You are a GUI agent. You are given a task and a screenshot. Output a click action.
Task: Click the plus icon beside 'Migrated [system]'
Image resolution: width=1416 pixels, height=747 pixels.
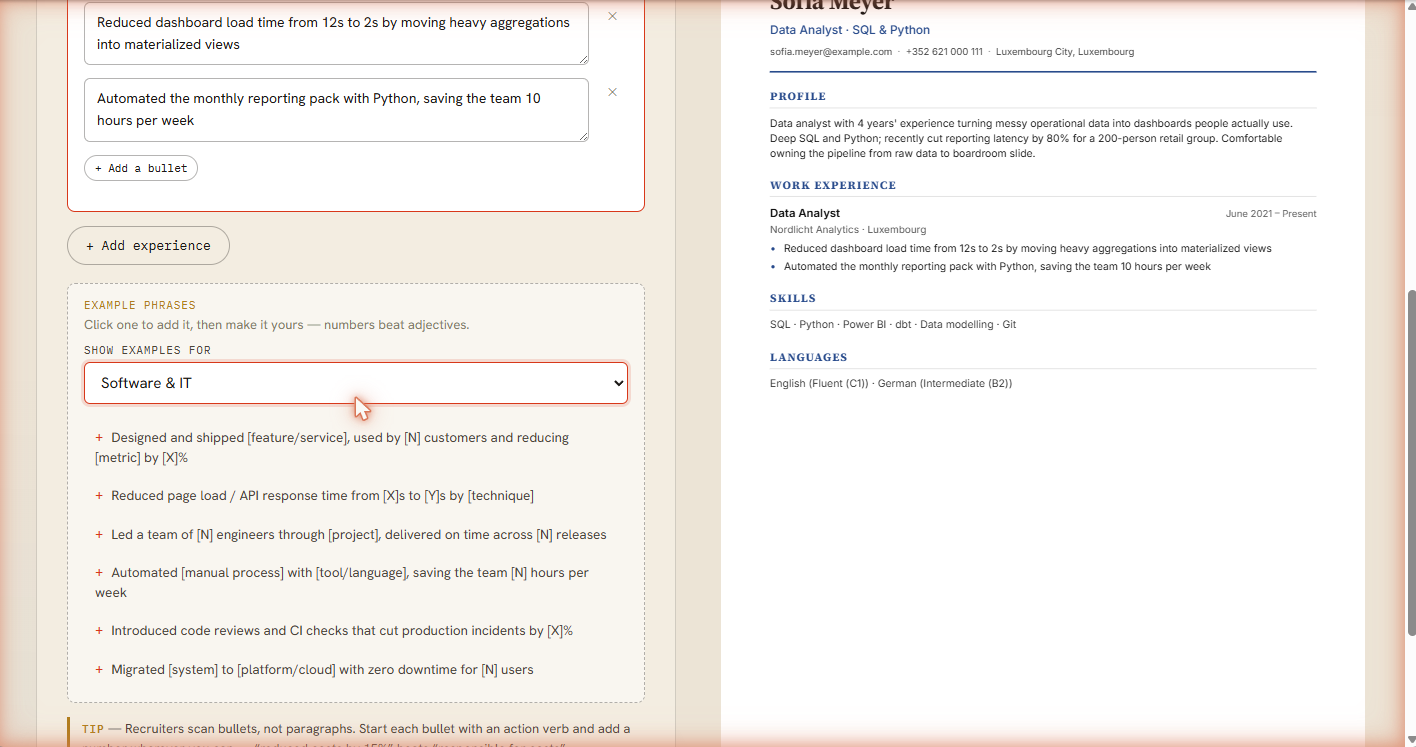(x=99, y=669)
